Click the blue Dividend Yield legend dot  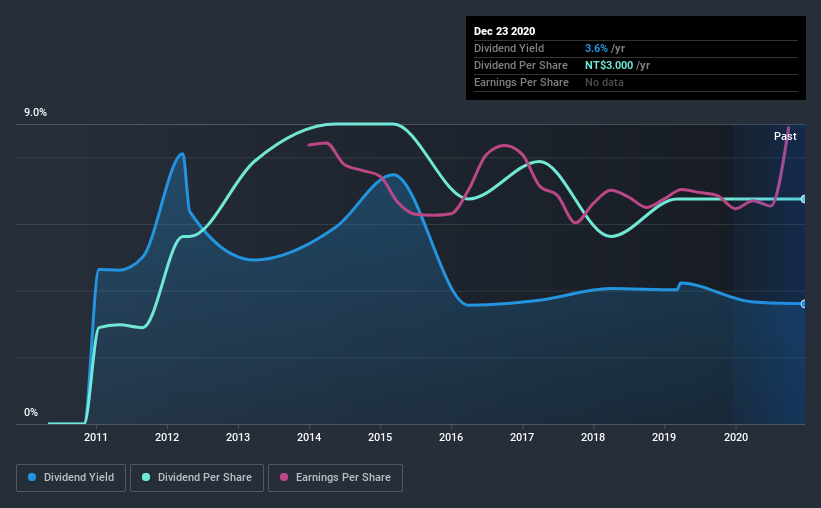tap(32, 477)
